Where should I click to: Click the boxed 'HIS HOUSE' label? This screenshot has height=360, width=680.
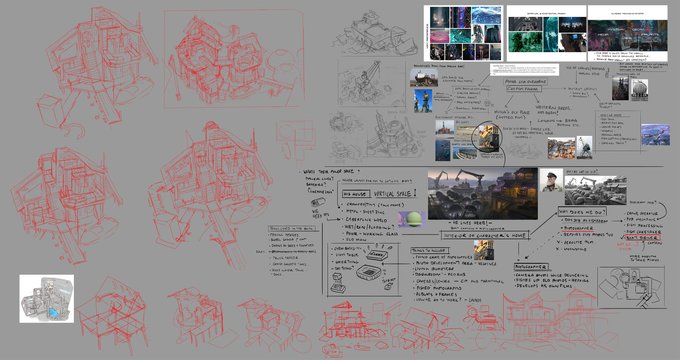coord(356,194)
